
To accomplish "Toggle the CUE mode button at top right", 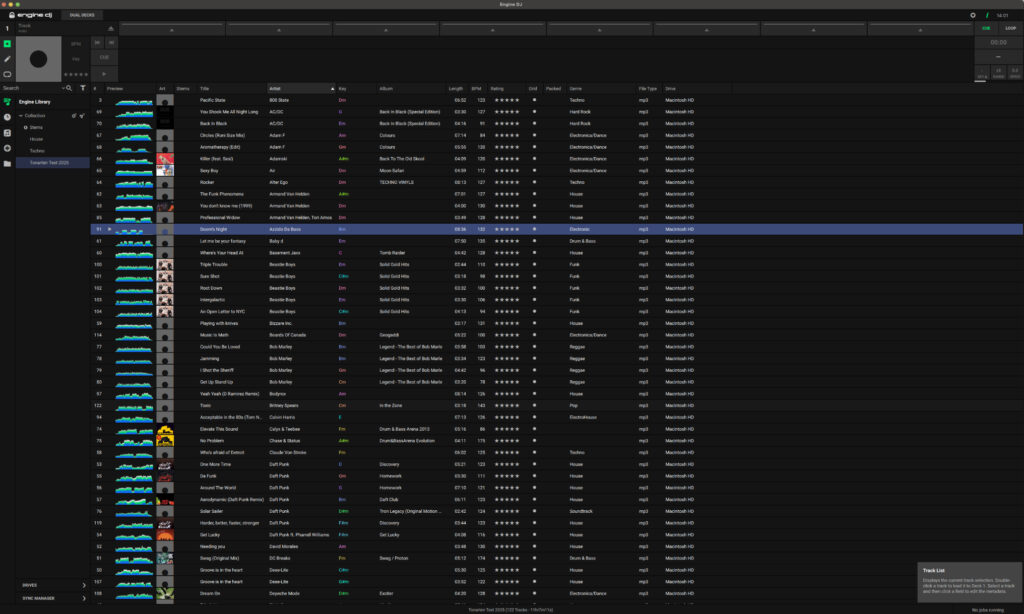I will 985,28.
